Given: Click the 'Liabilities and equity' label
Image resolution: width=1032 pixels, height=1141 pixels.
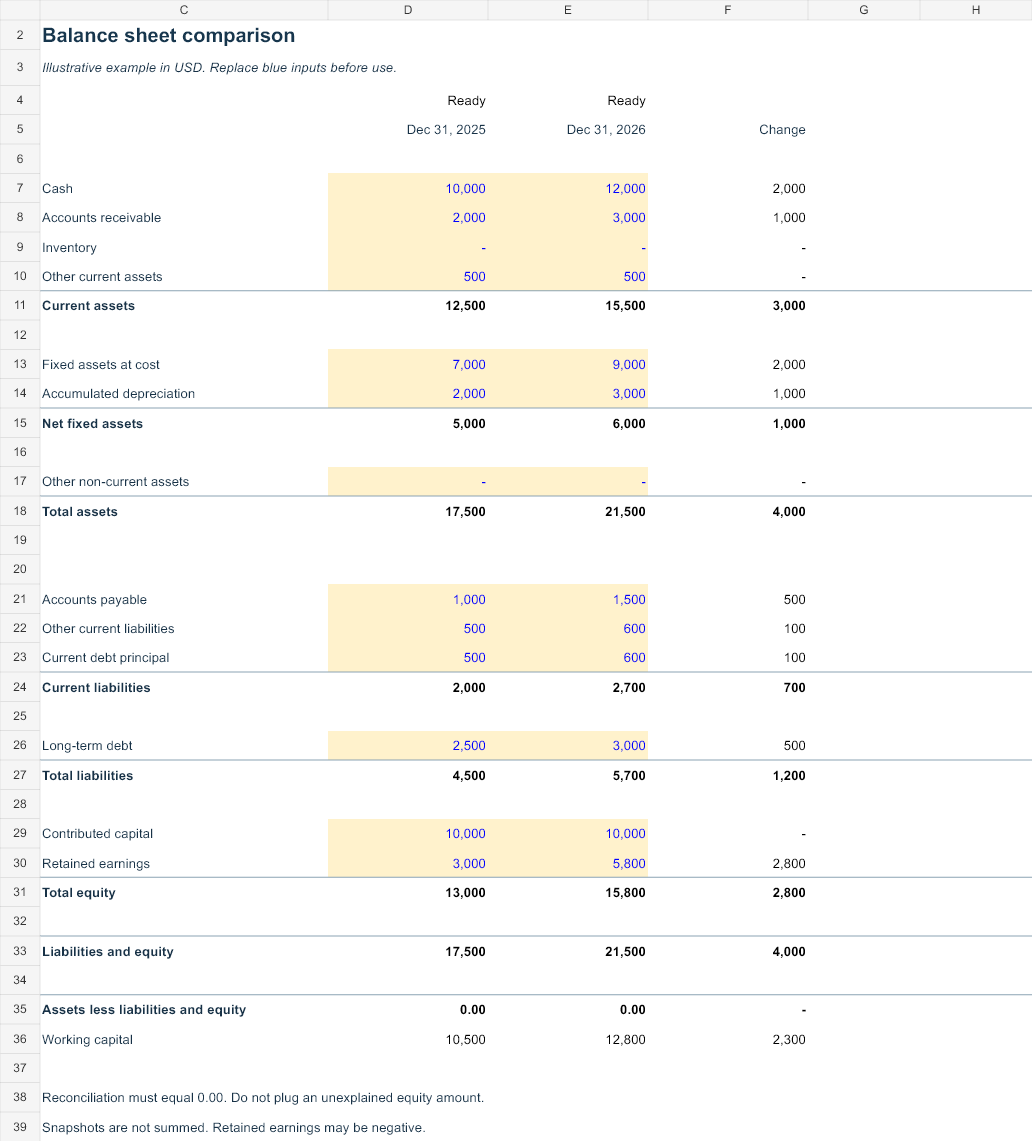Looking at the screenshot, I should (108, 952).
